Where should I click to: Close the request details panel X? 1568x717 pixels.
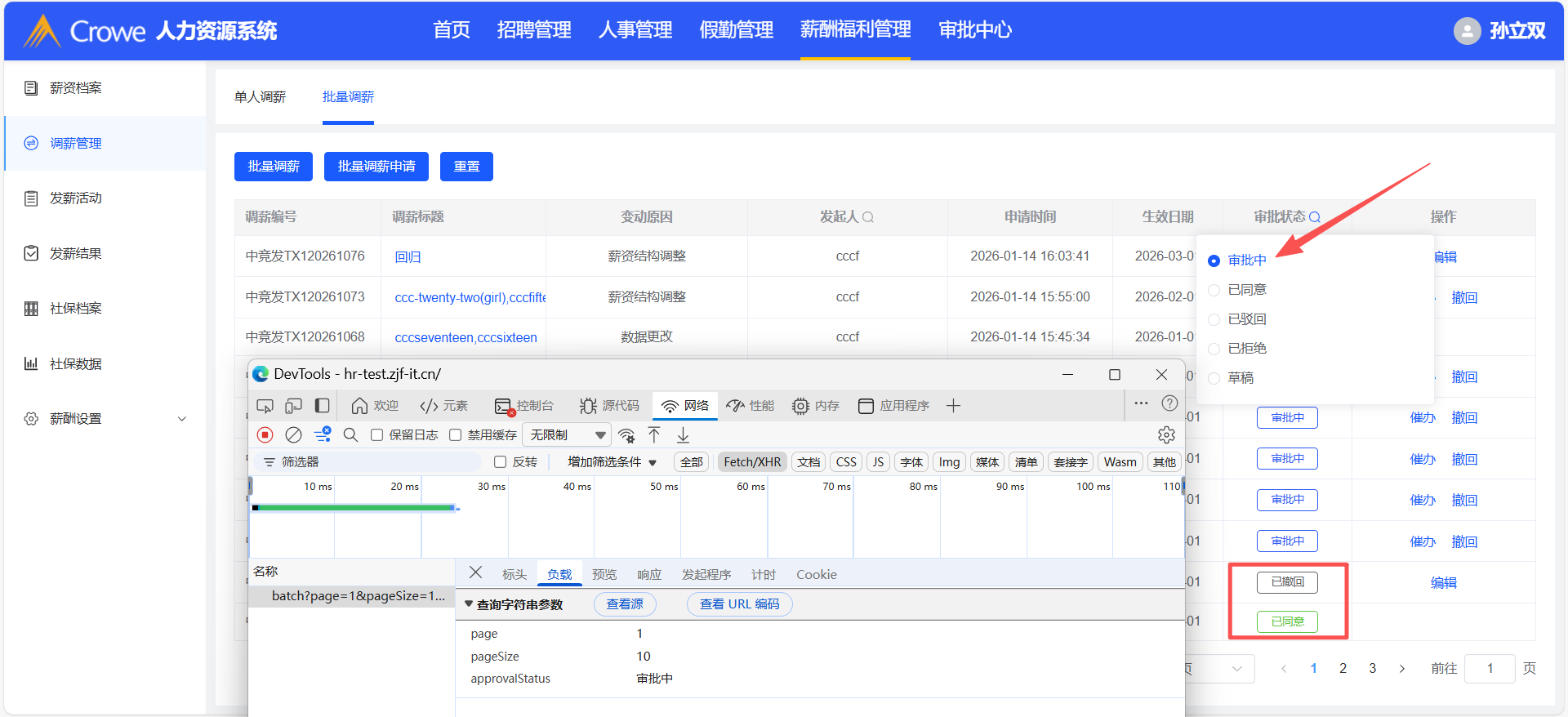(476, 572)
